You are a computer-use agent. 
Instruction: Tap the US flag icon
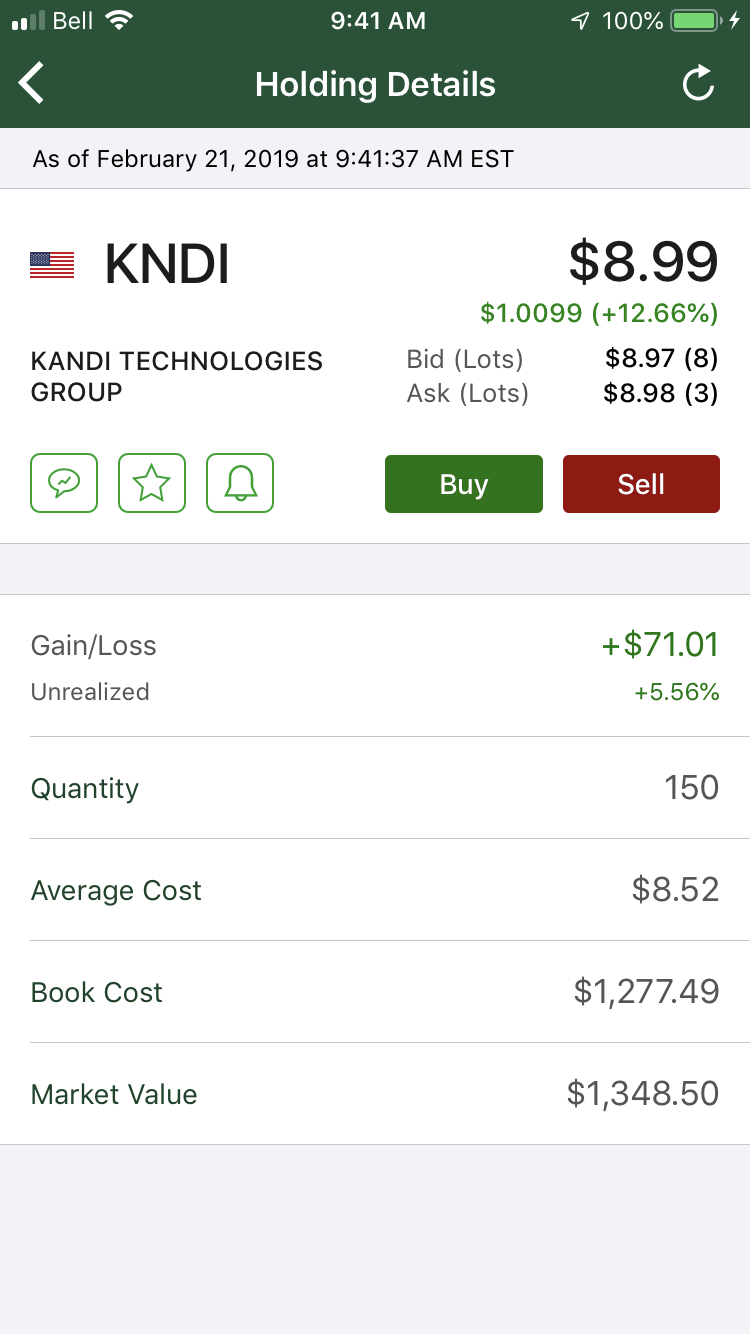coord(52,265)
